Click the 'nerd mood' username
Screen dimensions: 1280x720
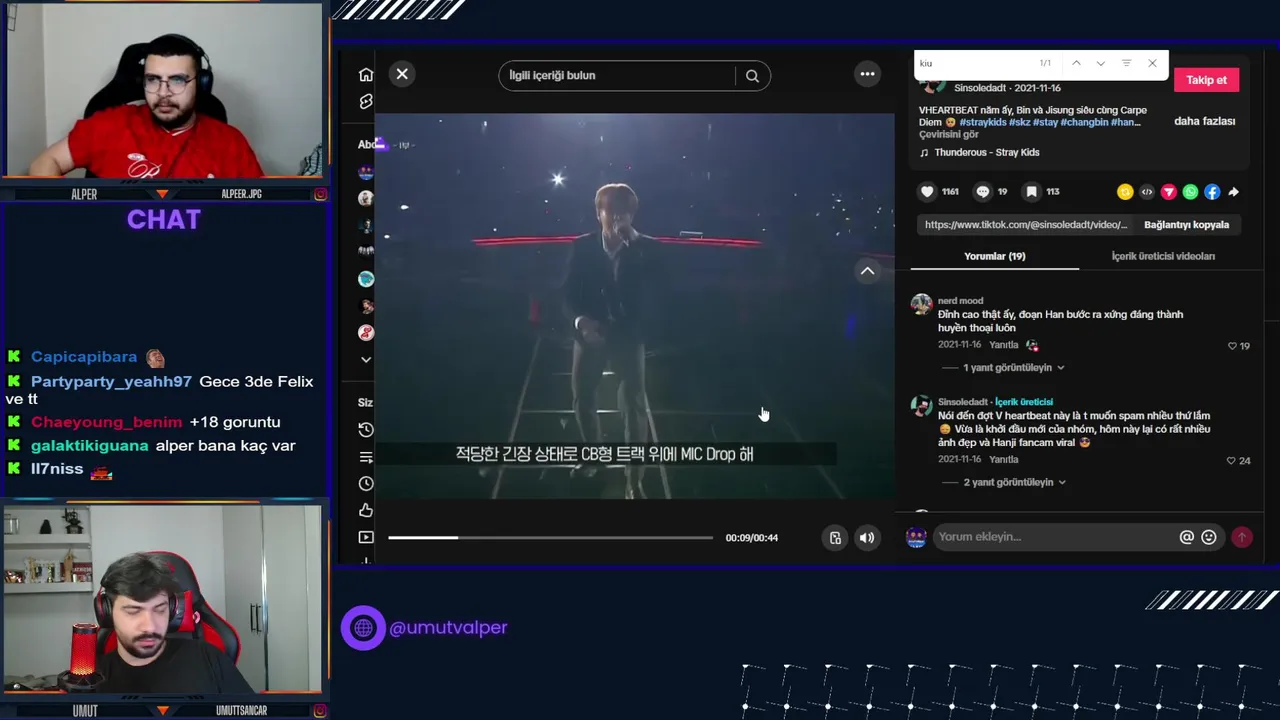960,301
